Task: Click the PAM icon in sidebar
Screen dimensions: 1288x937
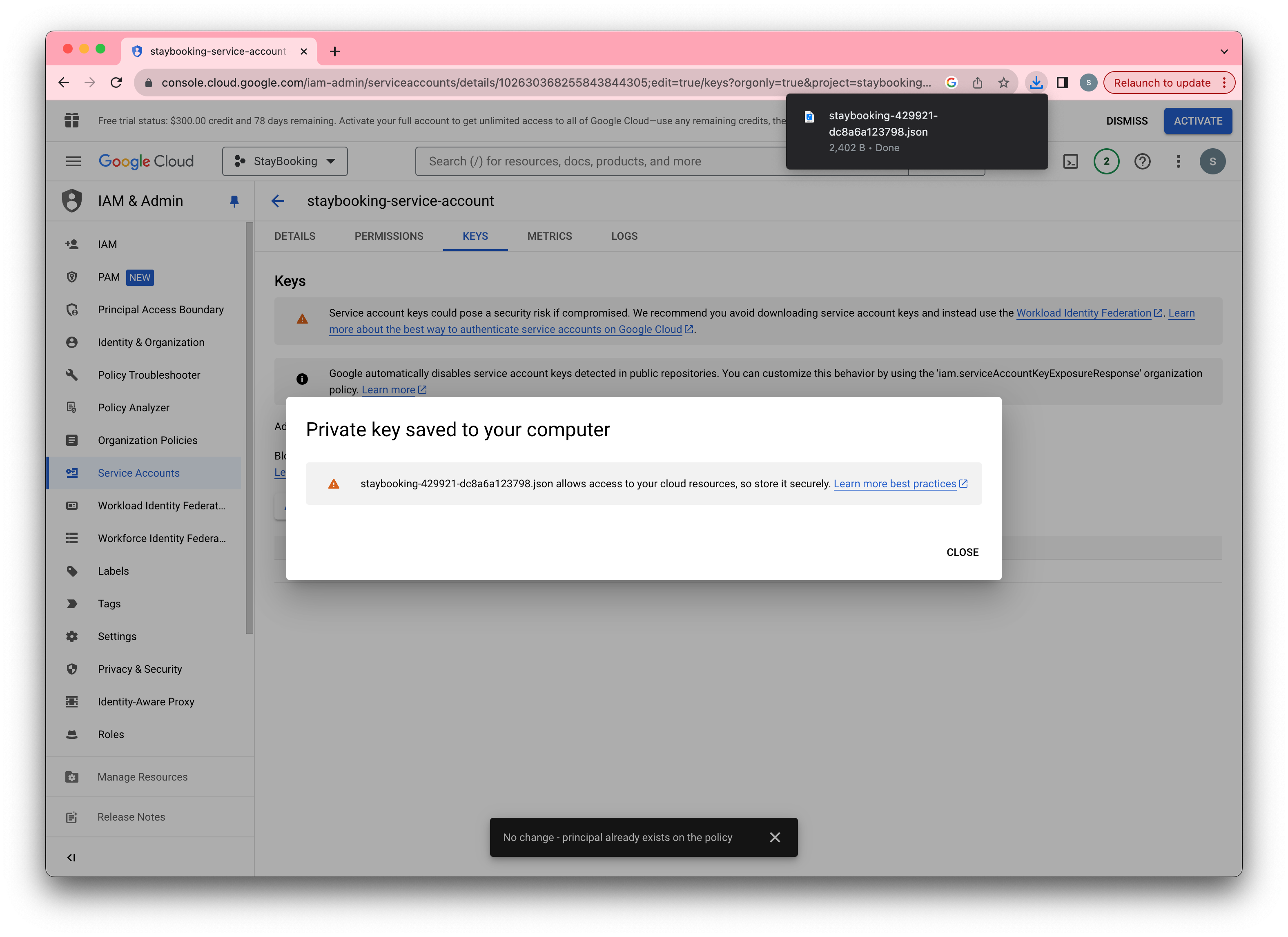Action: click(72, 277)
